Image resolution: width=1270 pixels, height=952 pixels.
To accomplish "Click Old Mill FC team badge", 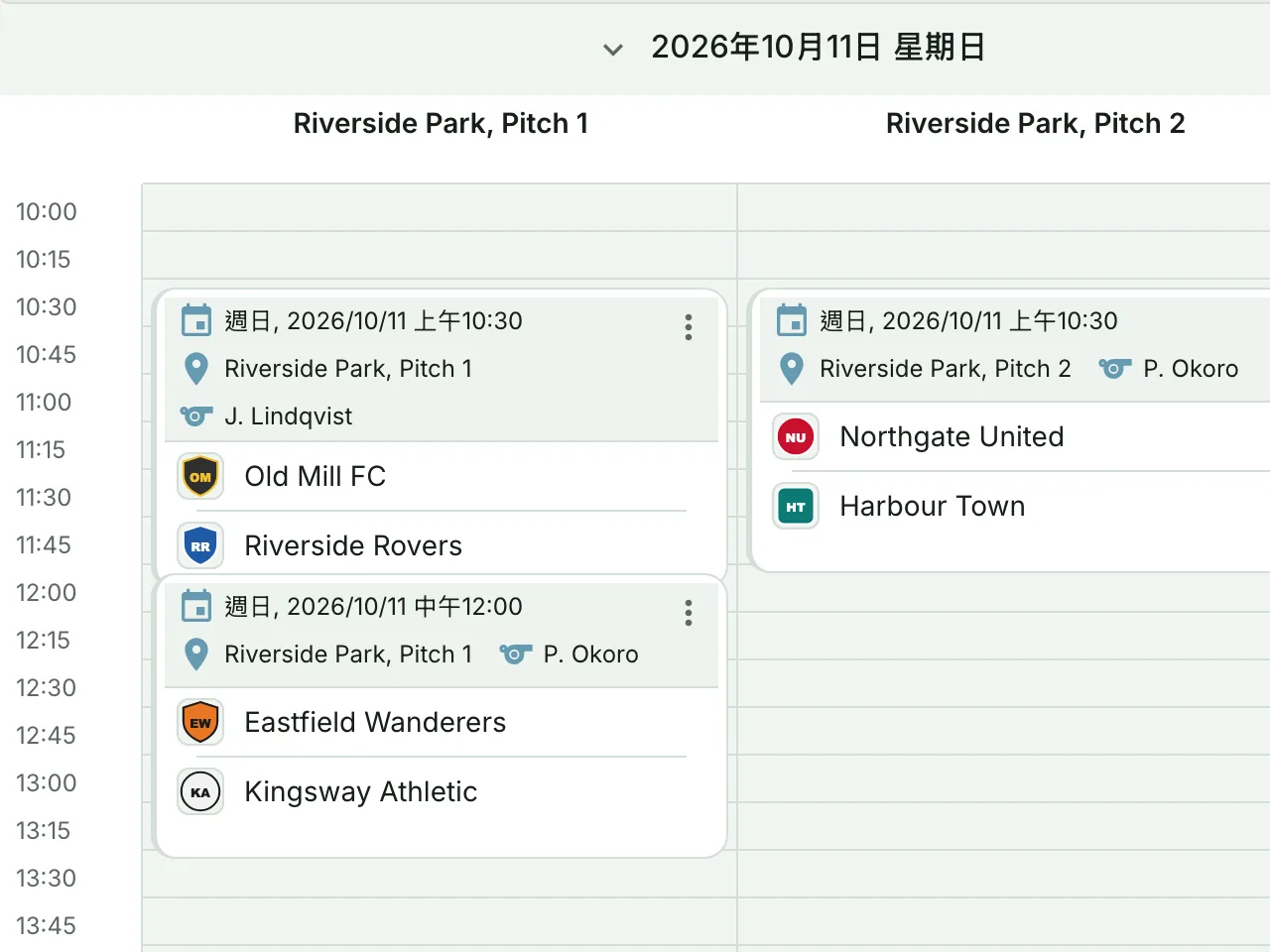I will (x=200, y=477).
